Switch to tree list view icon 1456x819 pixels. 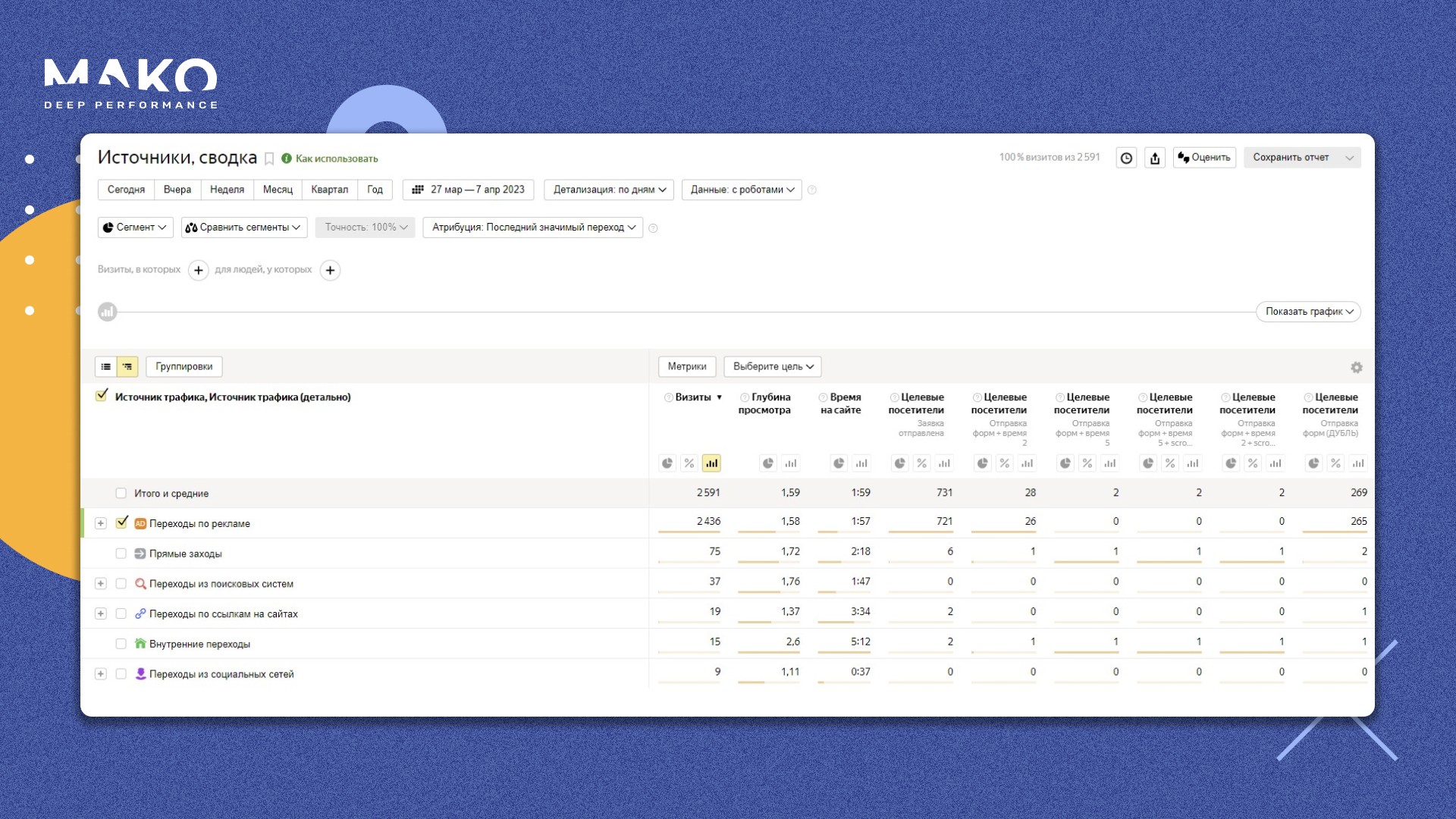click(127, 366)
